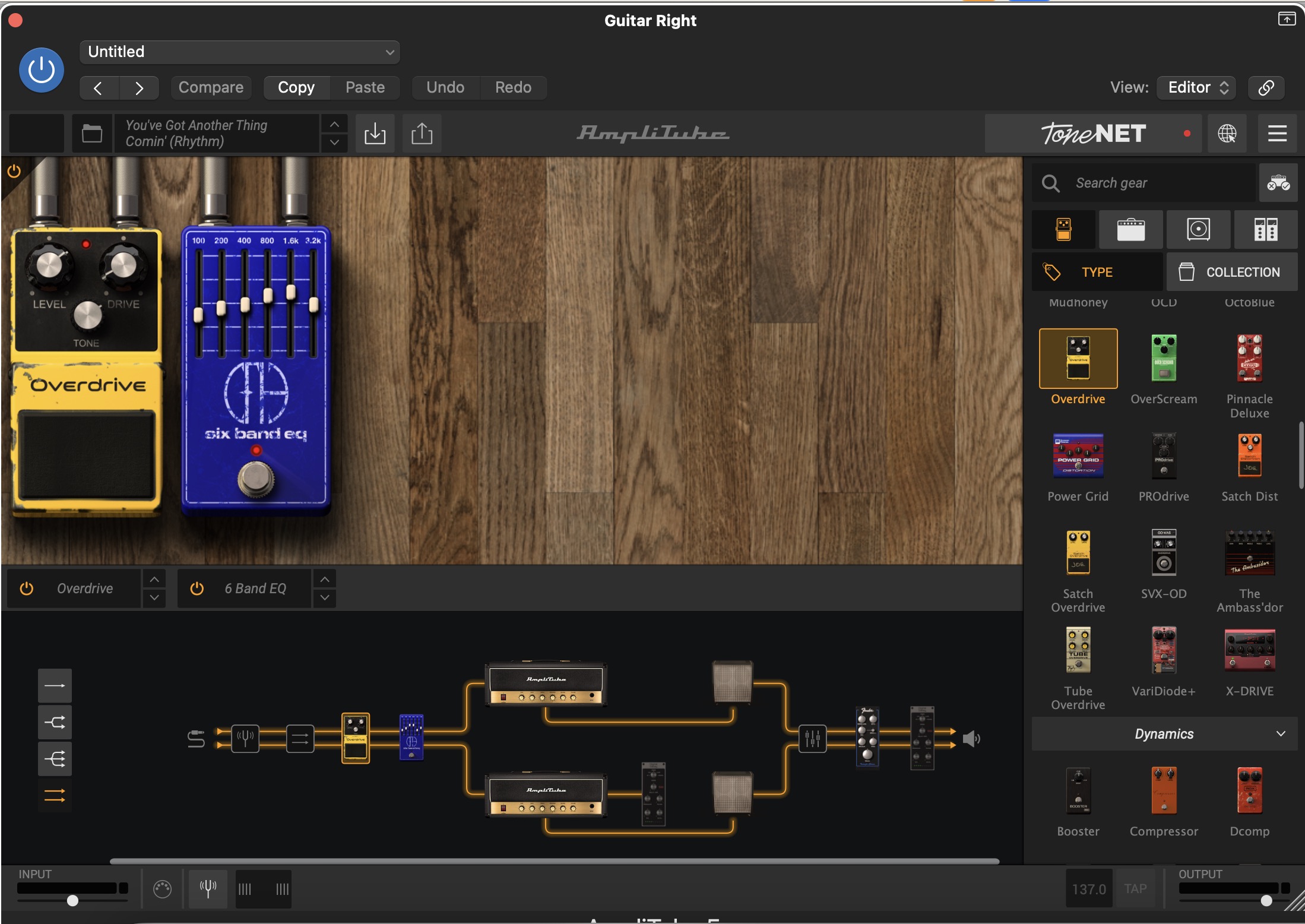Select the Compressor pedal
Screen dimensions: 1305x924
click(1164, 791)
